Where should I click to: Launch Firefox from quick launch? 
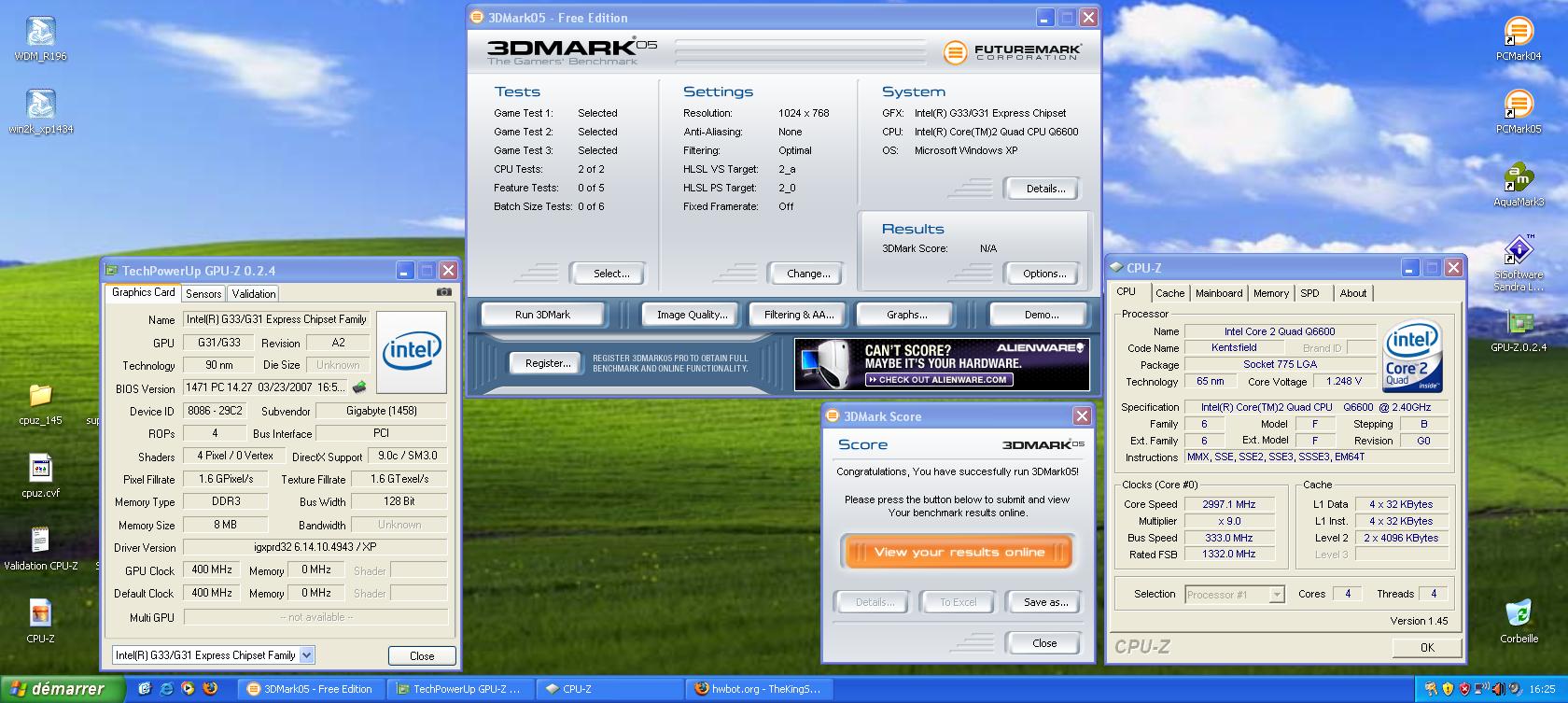click(x=210, y=689)
